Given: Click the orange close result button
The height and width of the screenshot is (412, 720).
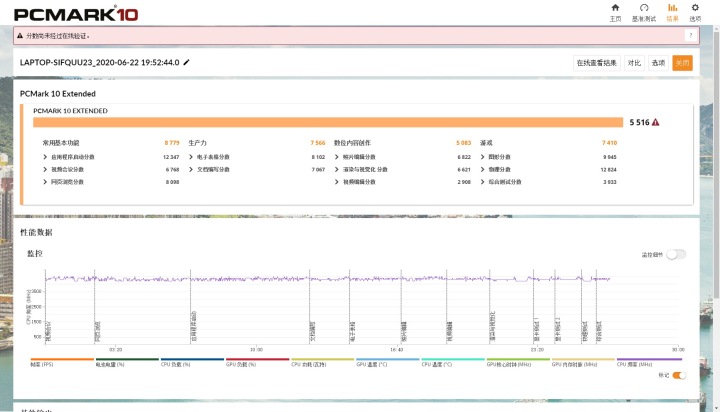Looking at the screenshot, I should click(682, 63).
